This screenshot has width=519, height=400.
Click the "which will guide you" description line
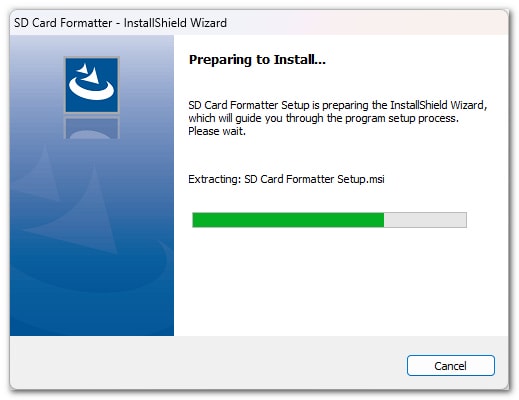(x=323, y=118)
